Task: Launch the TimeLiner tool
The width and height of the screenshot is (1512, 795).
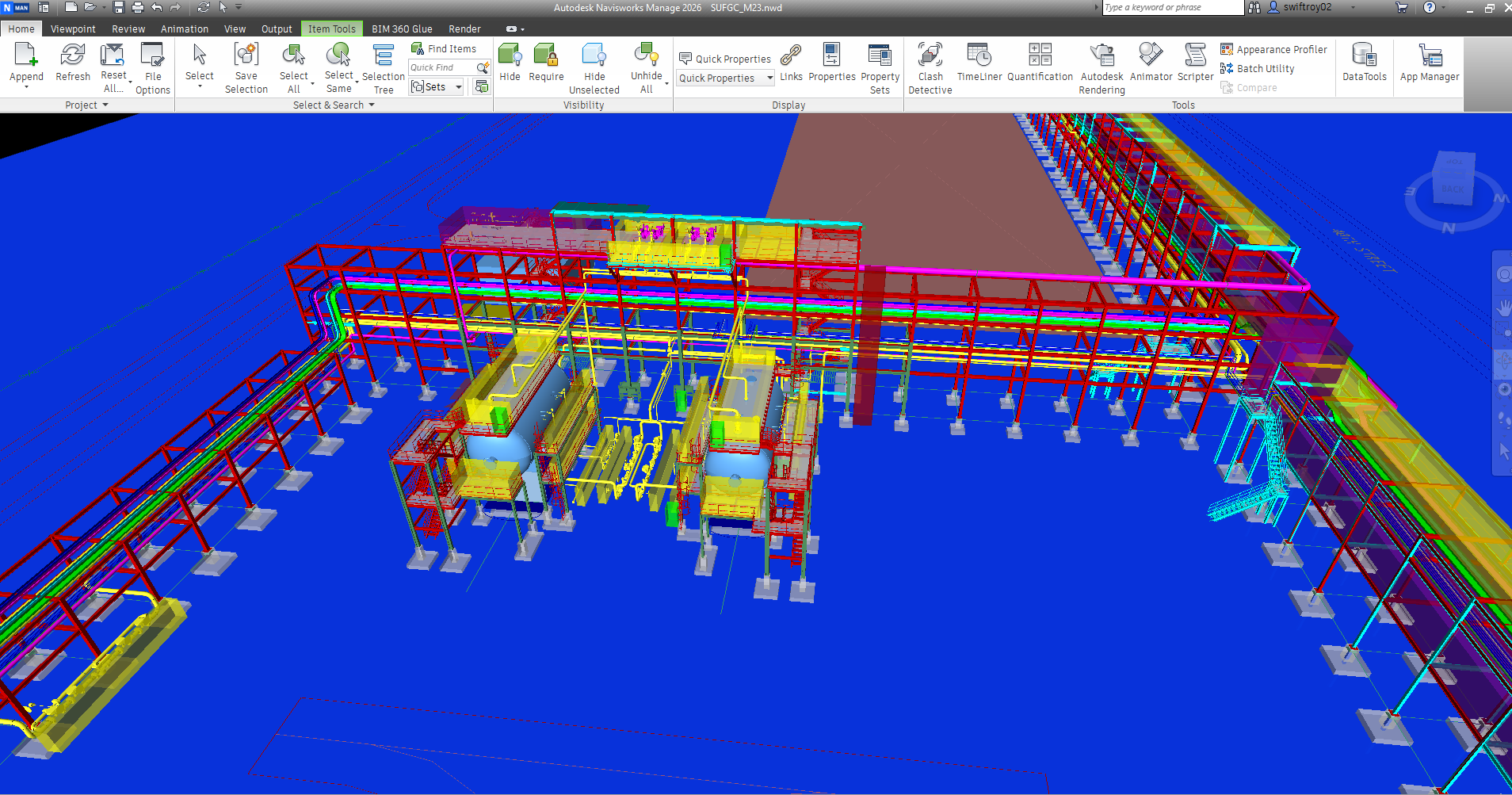Action: (979, 63)
